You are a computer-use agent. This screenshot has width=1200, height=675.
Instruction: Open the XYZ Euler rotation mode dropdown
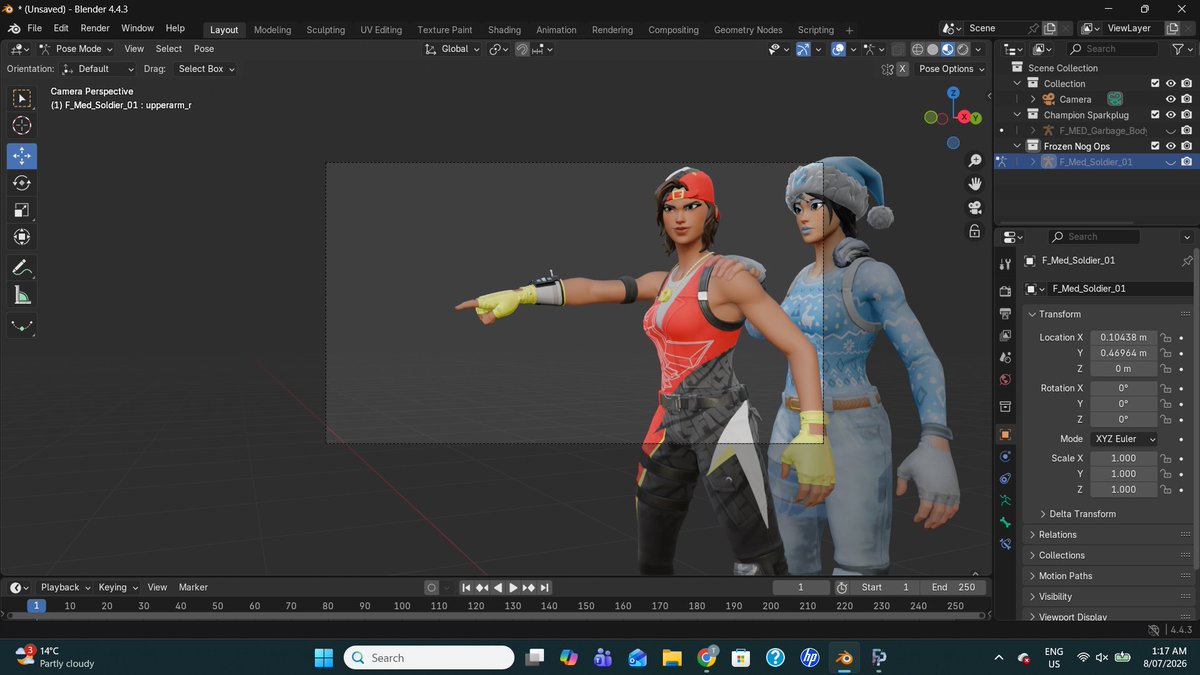pyautogui.click(x=1123, y=439)
